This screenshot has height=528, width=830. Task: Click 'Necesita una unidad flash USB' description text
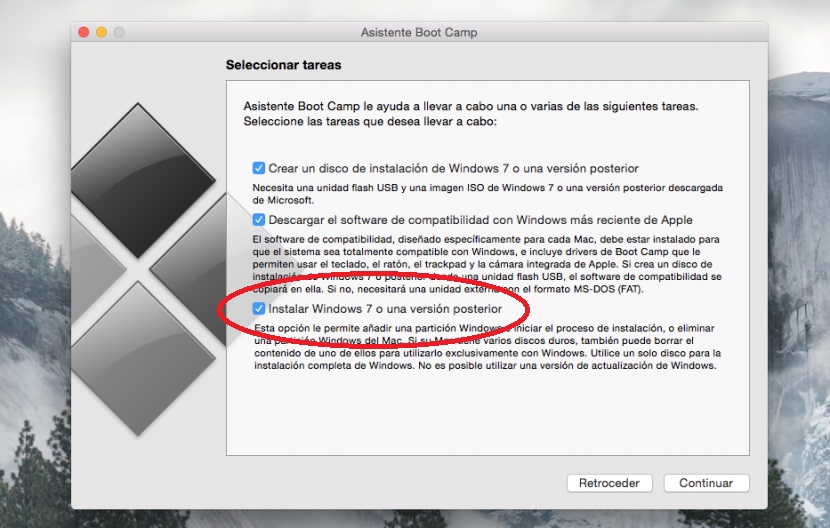pos(488,194)
